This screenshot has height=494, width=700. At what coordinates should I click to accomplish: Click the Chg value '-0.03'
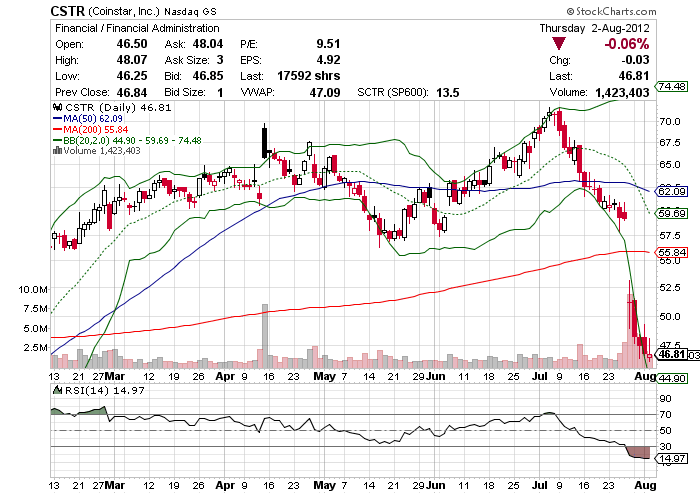point(635,60)
